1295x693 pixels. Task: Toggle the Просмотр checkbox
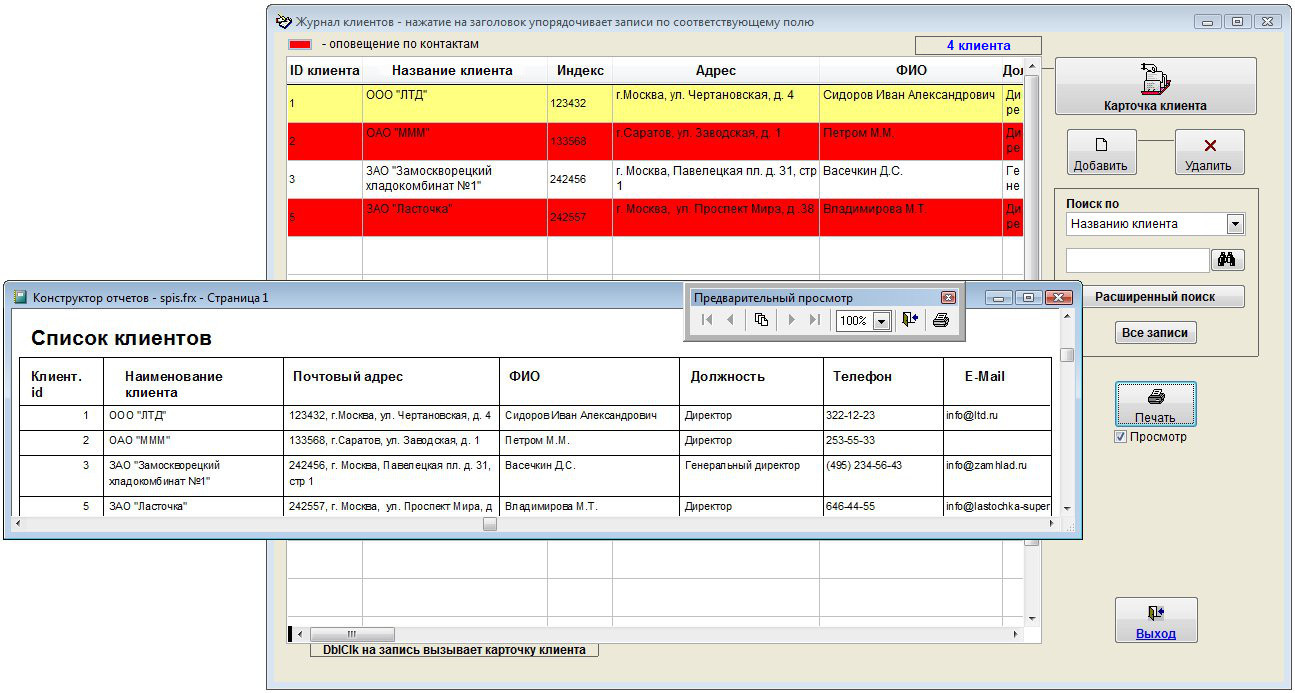coord(1121,437)
